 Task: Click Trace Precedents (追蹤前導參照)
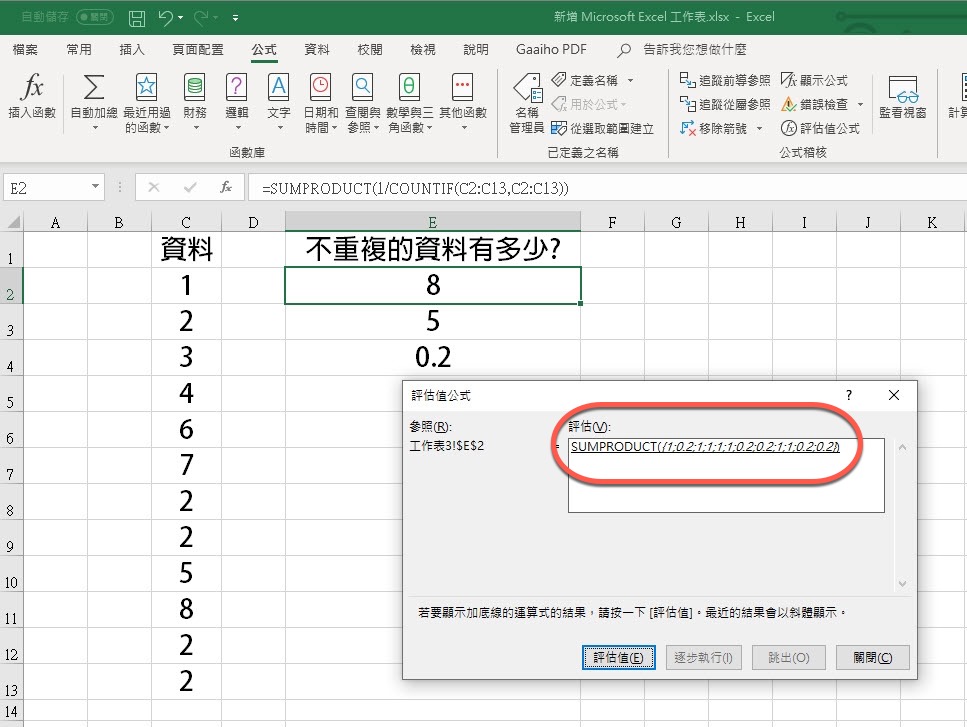coord(726,80)
